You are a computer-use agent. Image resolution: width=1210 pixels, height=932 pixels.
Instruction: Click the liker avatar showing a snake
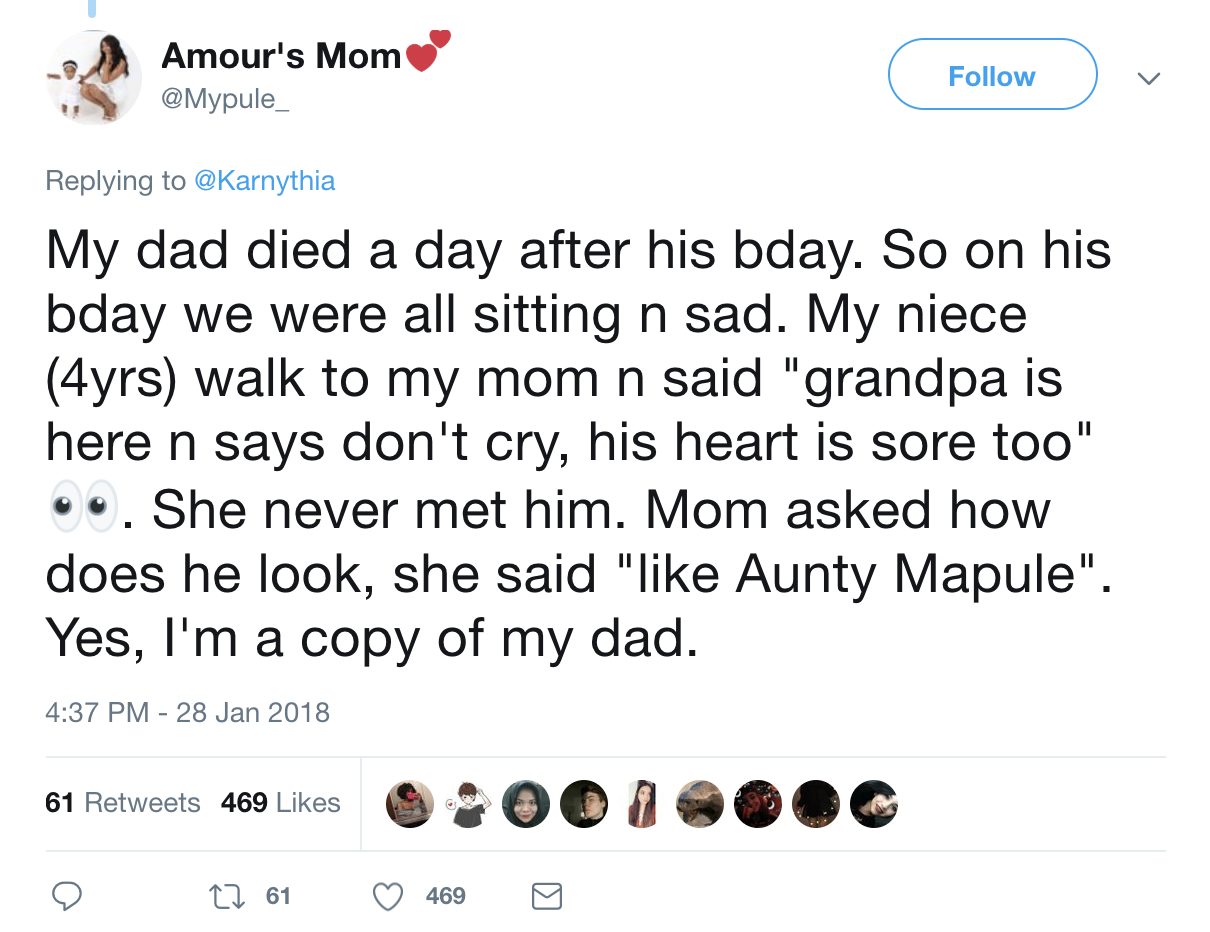[x=700, y=804]
